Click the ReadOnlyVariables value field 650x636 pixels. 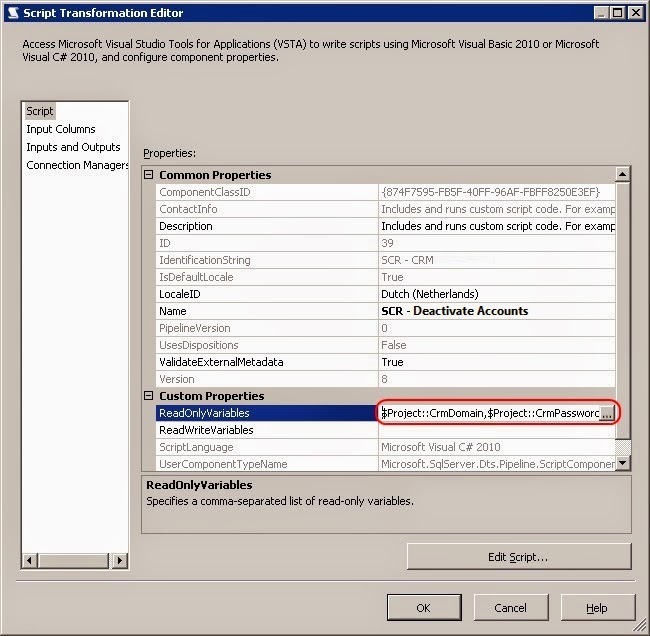(490, 413)
